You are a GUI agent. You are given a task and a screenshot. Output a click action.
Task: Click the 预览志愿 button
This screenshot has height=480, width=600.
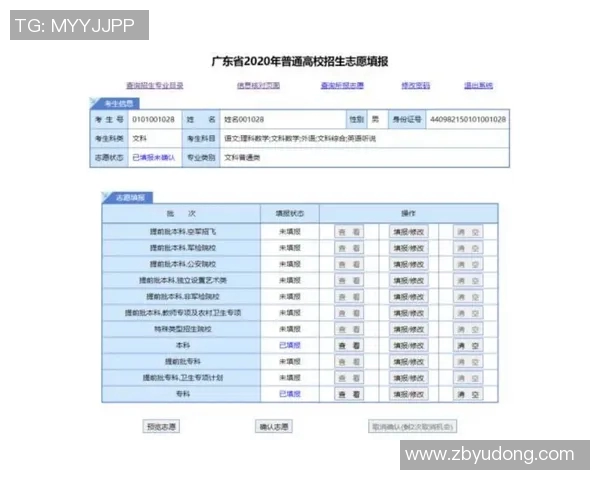[161, 426]
